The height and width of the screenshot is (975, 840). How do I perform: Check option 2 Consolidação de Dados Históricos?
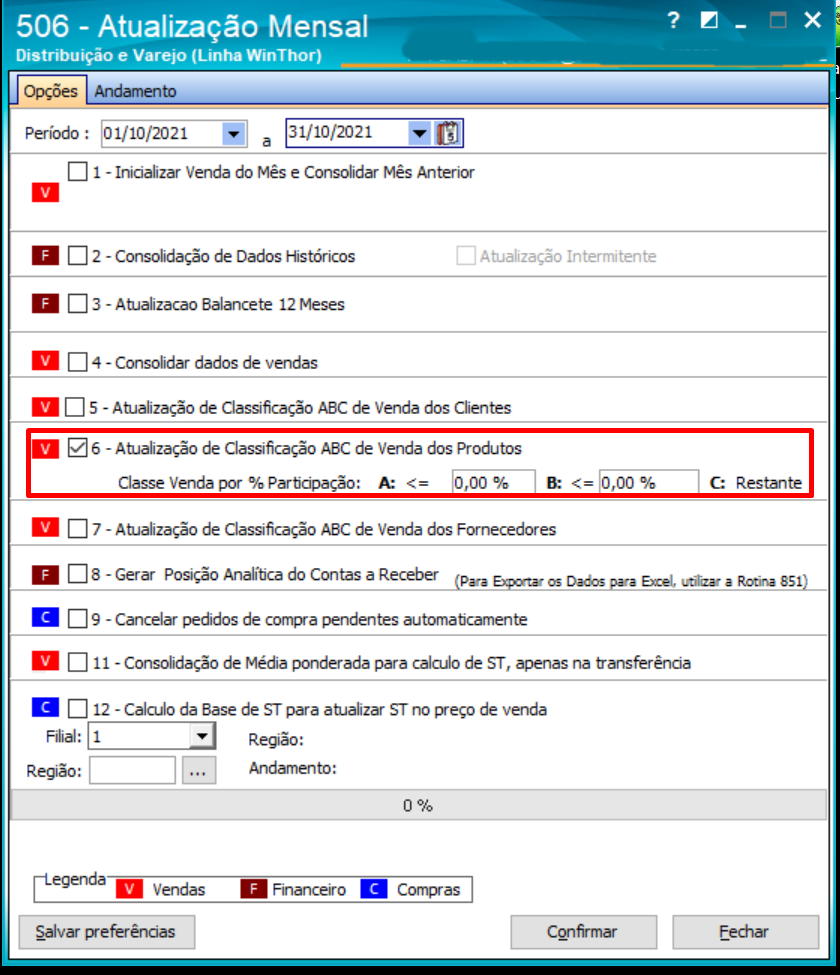pos(78,256)
